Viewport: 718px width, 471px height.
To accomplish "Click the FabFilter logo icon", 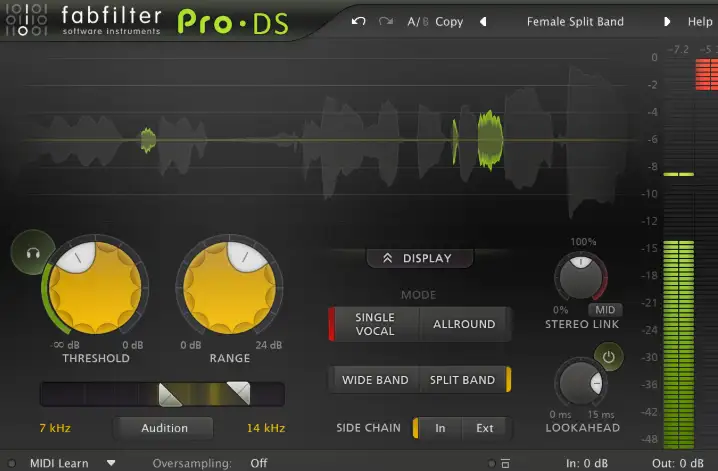I will (x=26, y=20).
